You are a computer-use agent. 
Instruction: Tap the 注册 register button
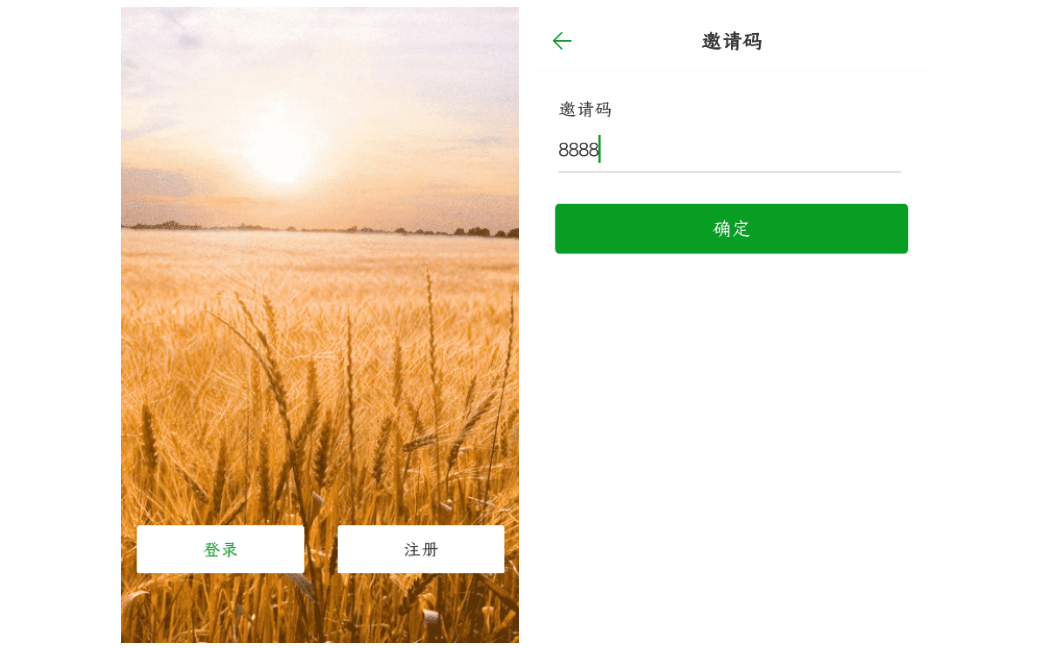[421, 549]
